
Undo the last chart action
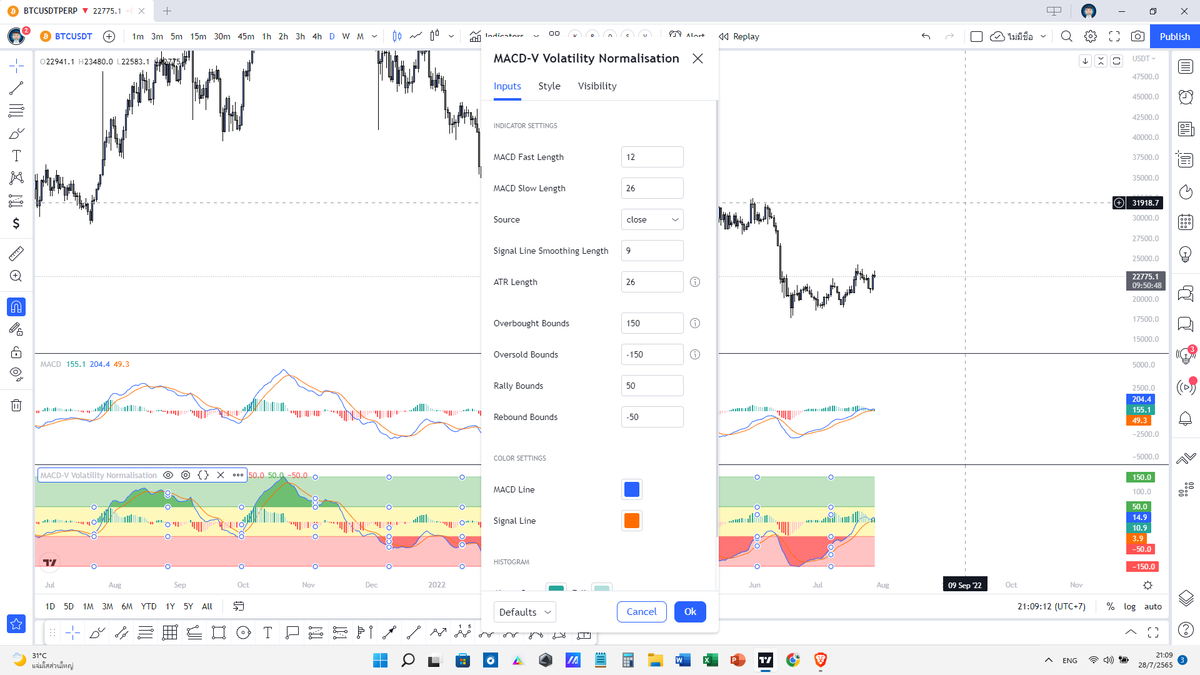pos(925,36)
